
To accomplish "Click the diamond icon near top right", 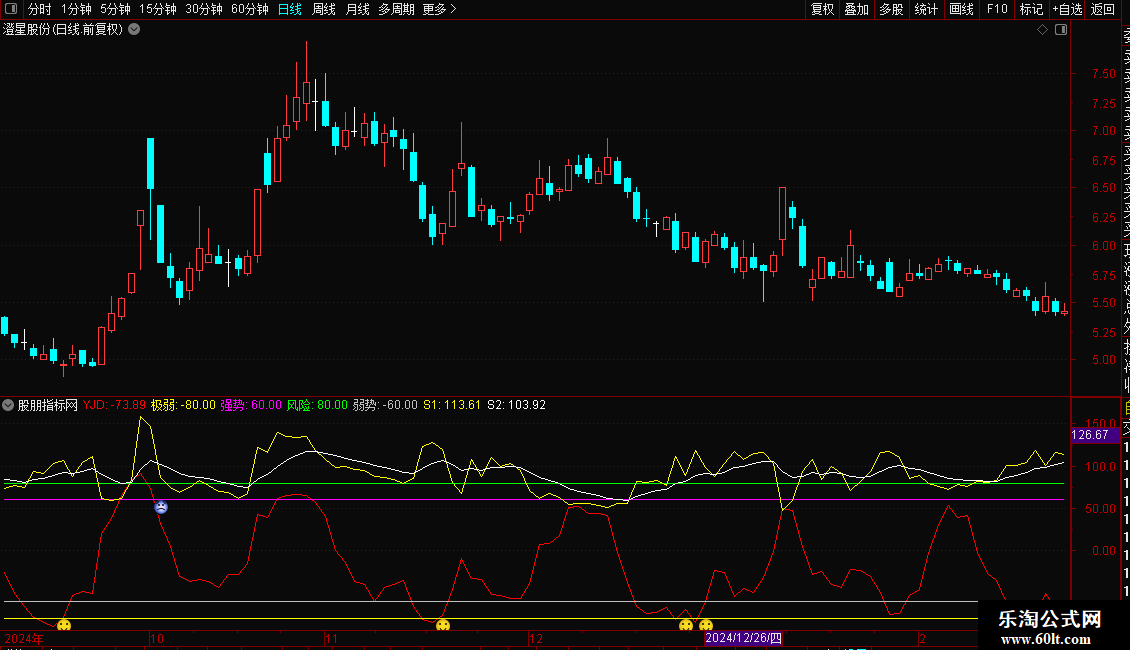I will click(1042, 30).
